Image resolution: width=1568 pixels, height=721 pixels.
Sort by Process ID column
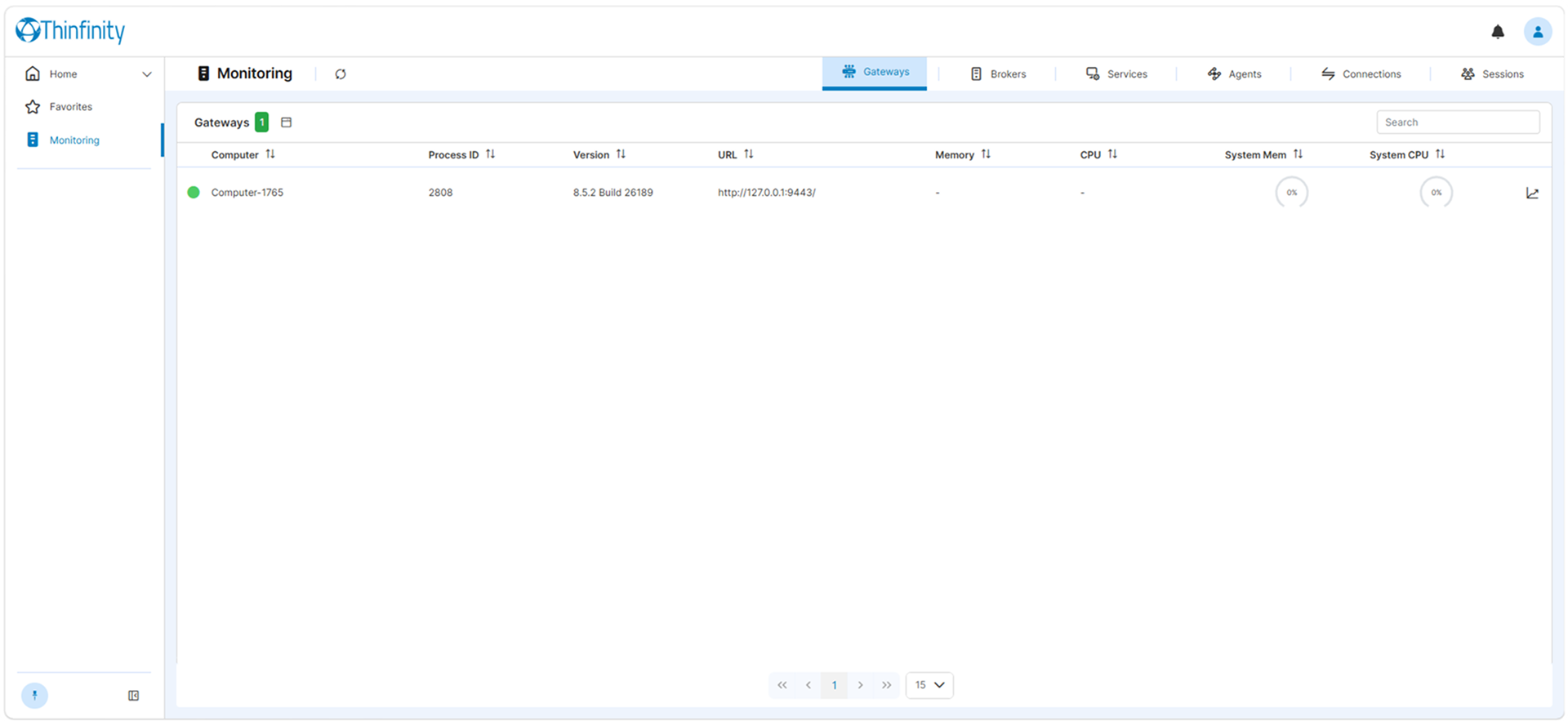(x=490, y=154)
